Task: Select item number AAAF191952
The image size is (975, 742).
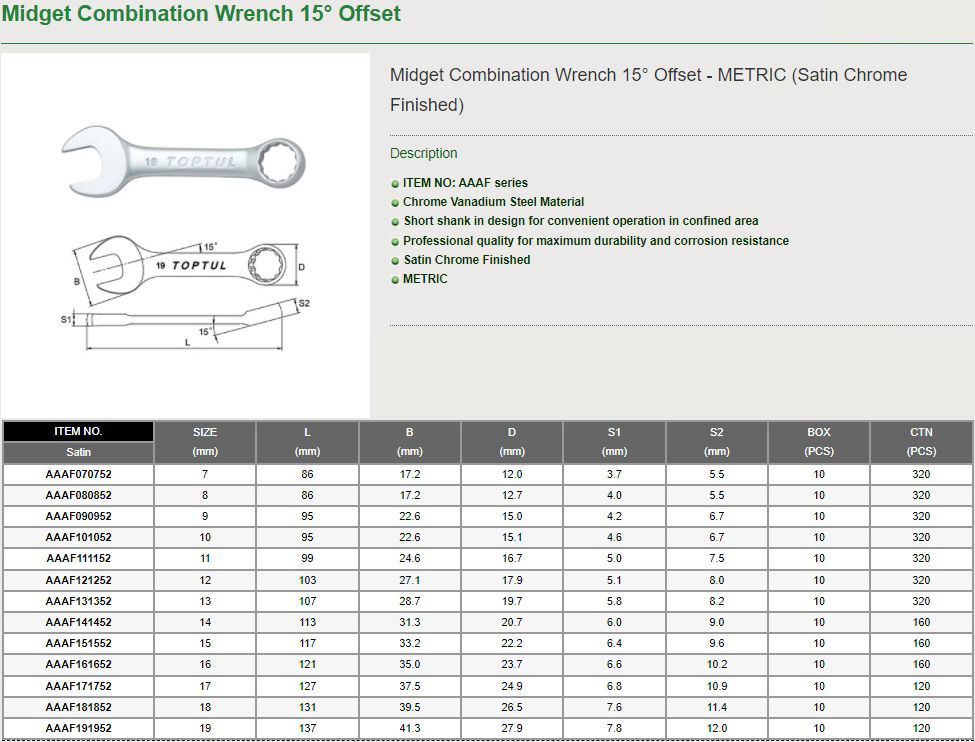Action: point(78,728)
